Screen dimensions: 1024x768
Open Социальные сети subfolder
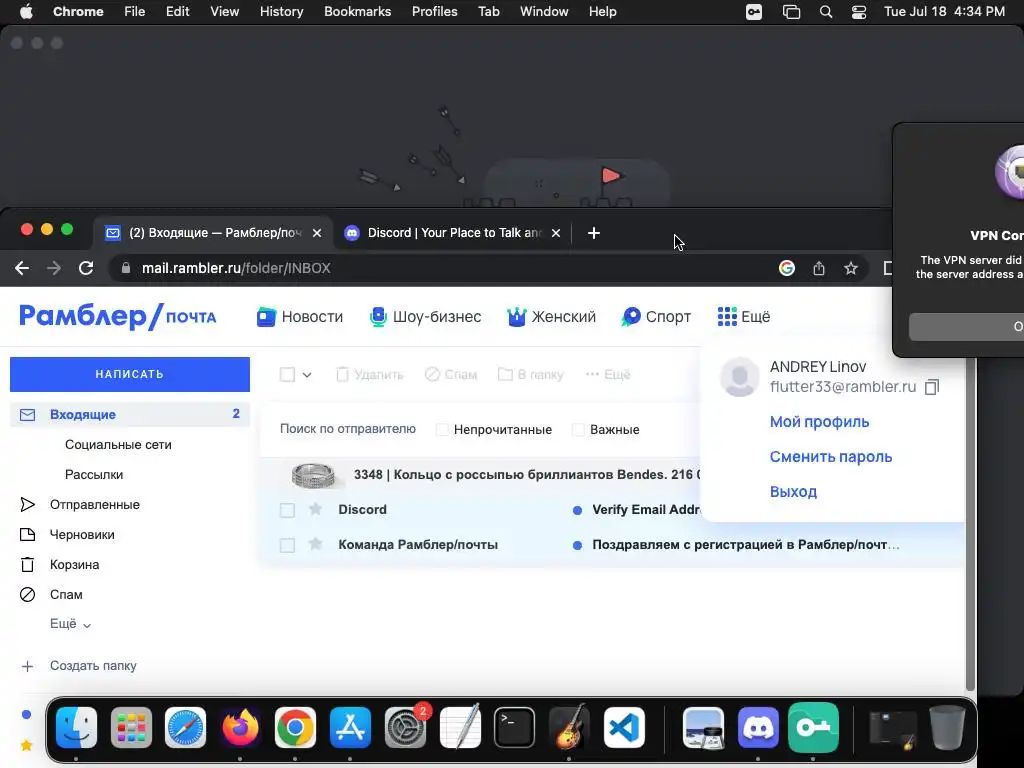click(118, 445)
